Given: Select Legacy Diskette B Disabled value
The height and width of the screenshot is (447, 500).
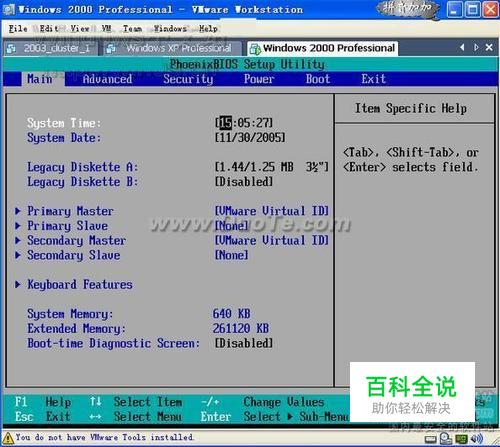Looking at the screenshot, I should [x=244, y=182].
